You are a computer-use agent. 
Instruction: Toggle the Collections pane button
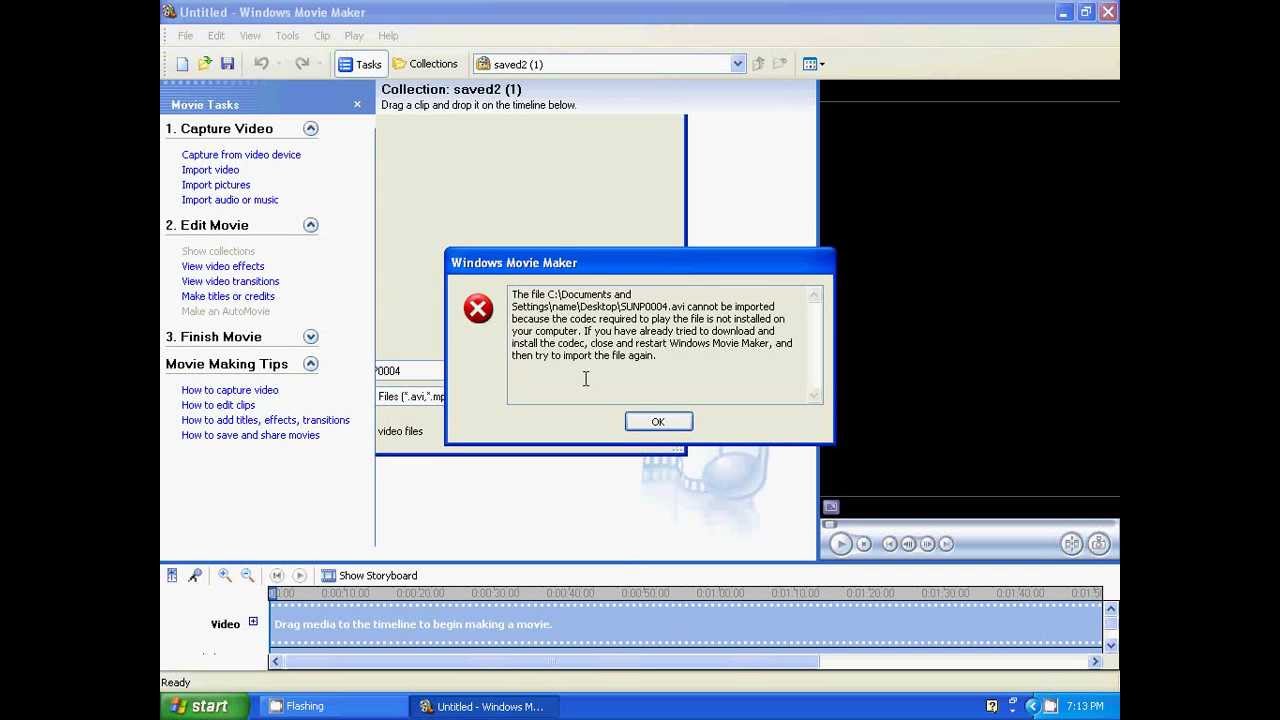tap(425, 64)
